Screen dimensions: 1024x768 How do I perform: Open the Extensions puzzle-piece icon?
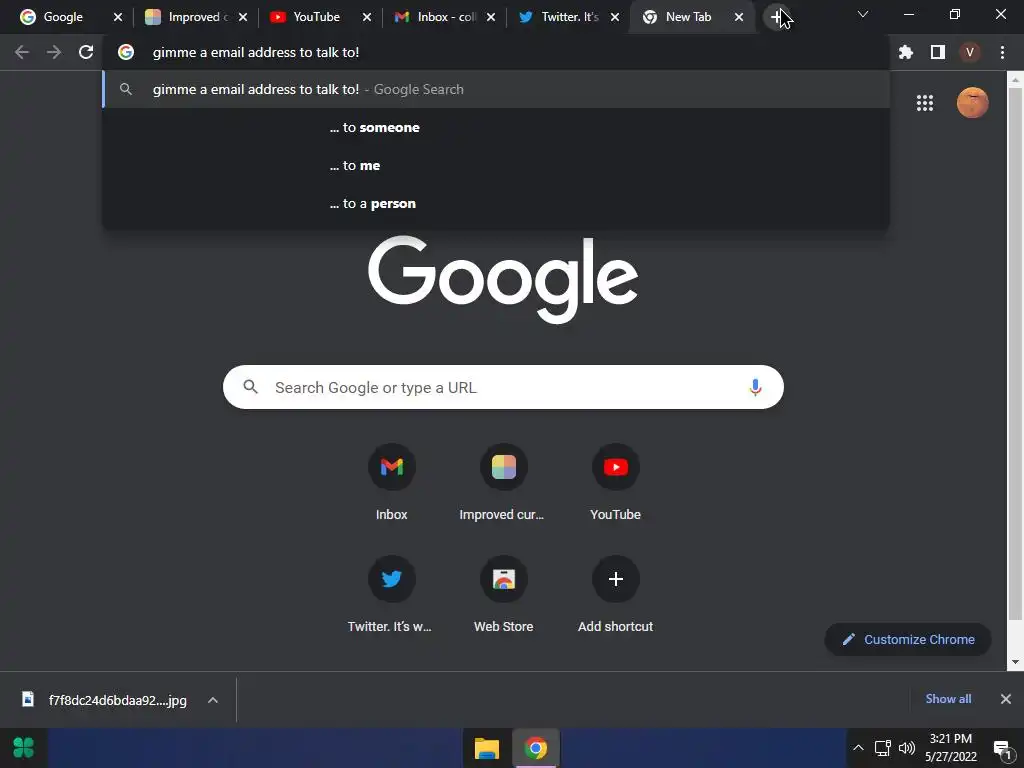(x=905, y=52)
